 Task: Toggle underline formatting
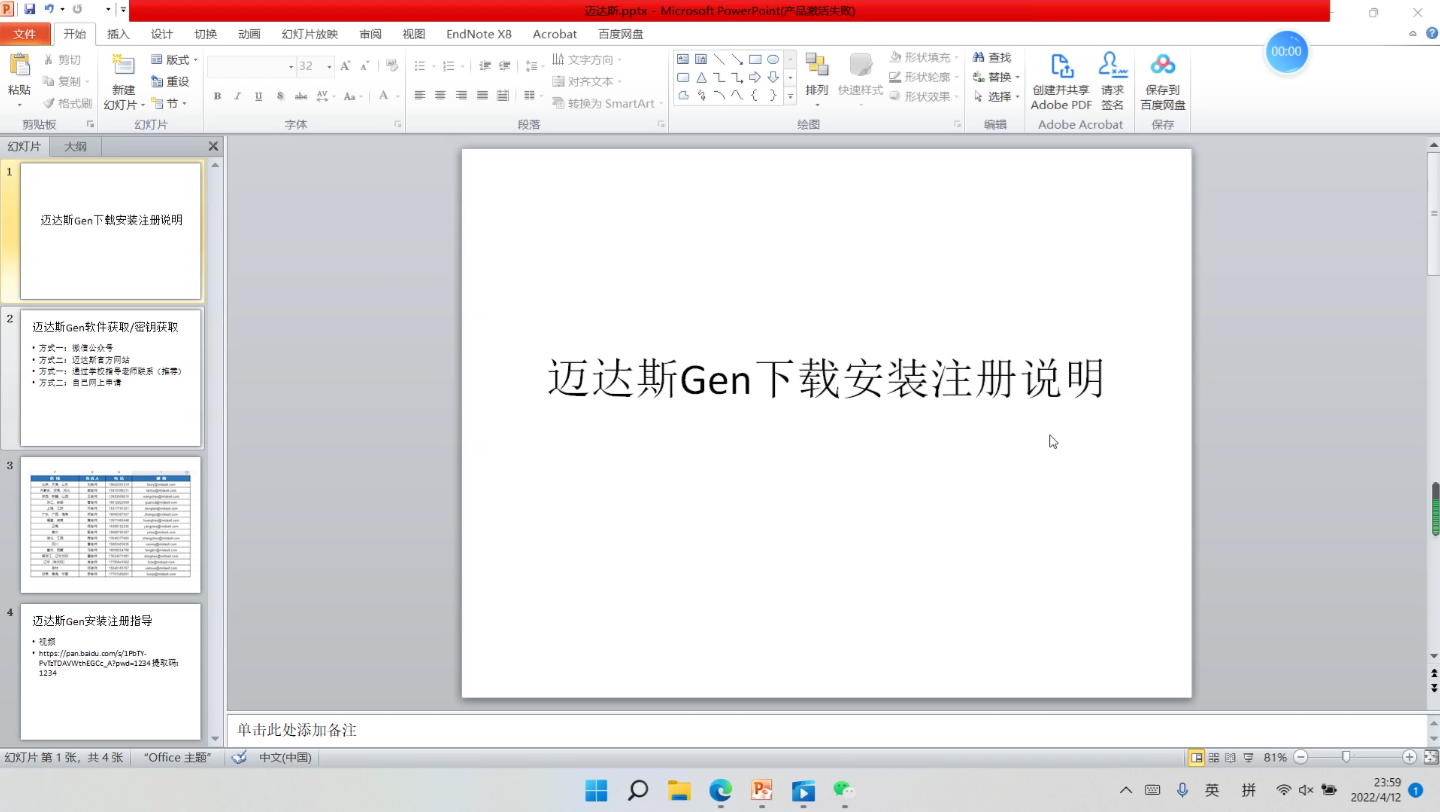258,96
